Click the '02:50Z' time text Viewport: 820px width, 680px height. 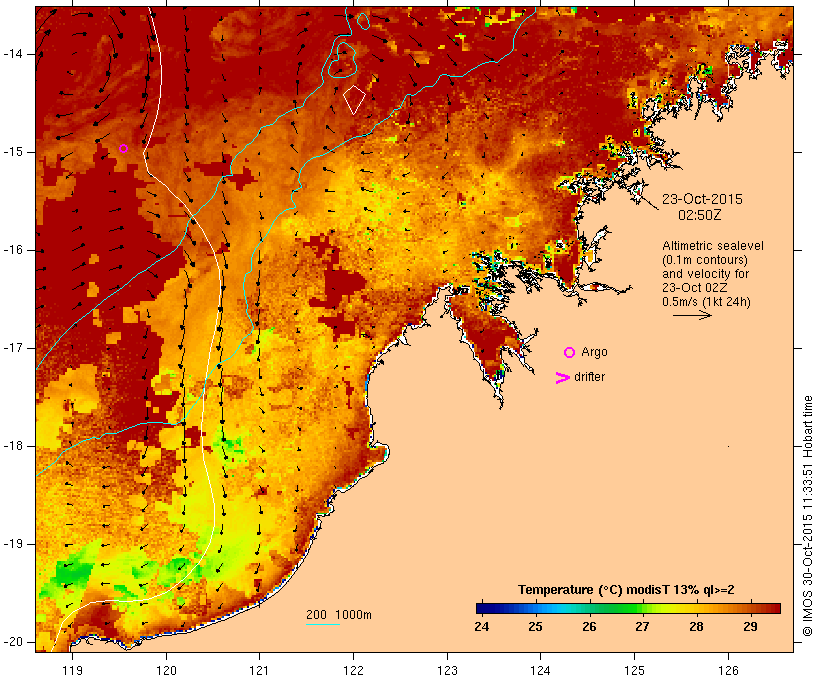700,215
